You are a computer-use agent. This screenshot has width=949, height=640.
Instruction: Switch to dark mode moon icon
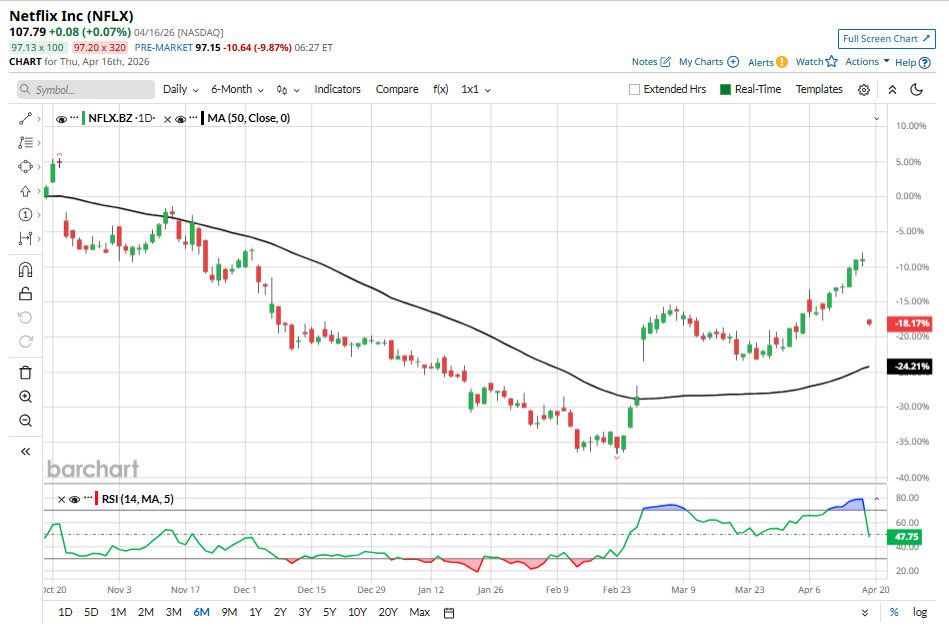917,90
